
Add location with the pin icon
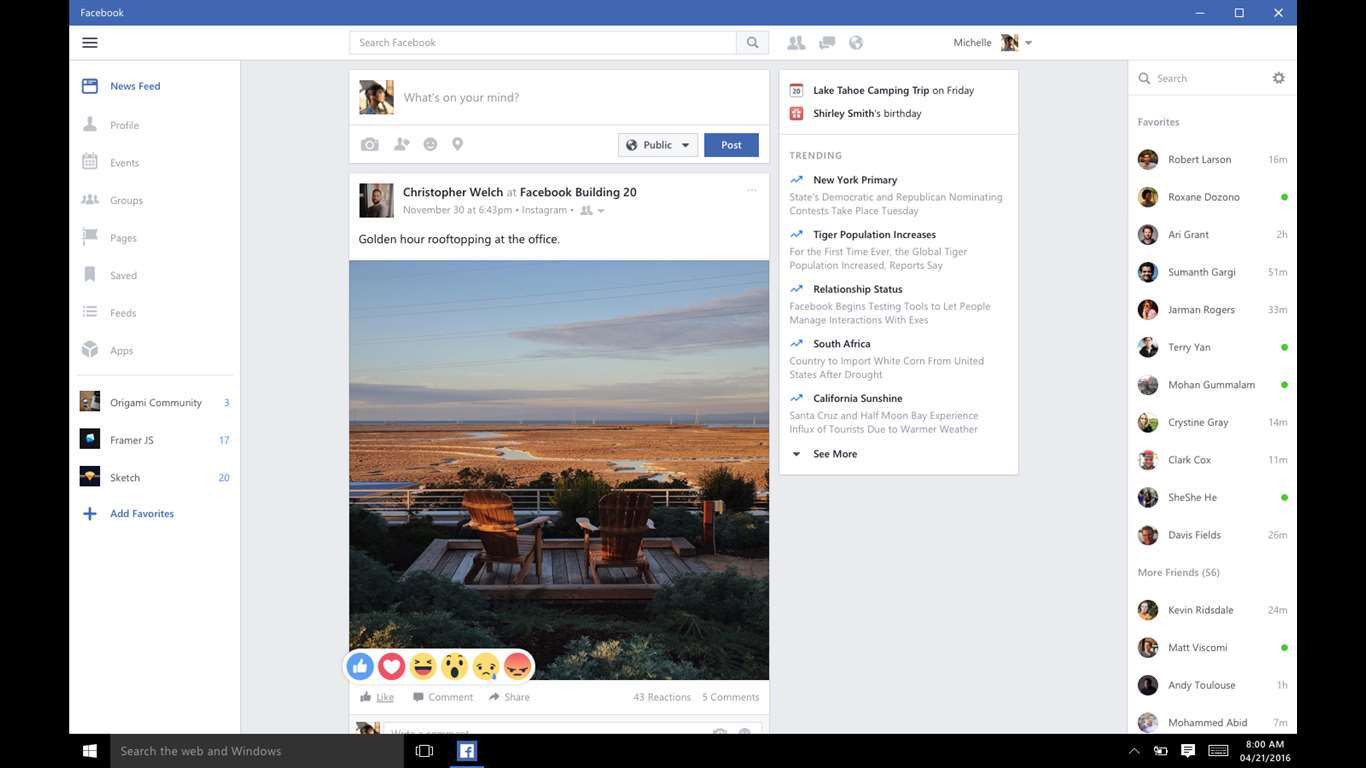coord(457,145)
